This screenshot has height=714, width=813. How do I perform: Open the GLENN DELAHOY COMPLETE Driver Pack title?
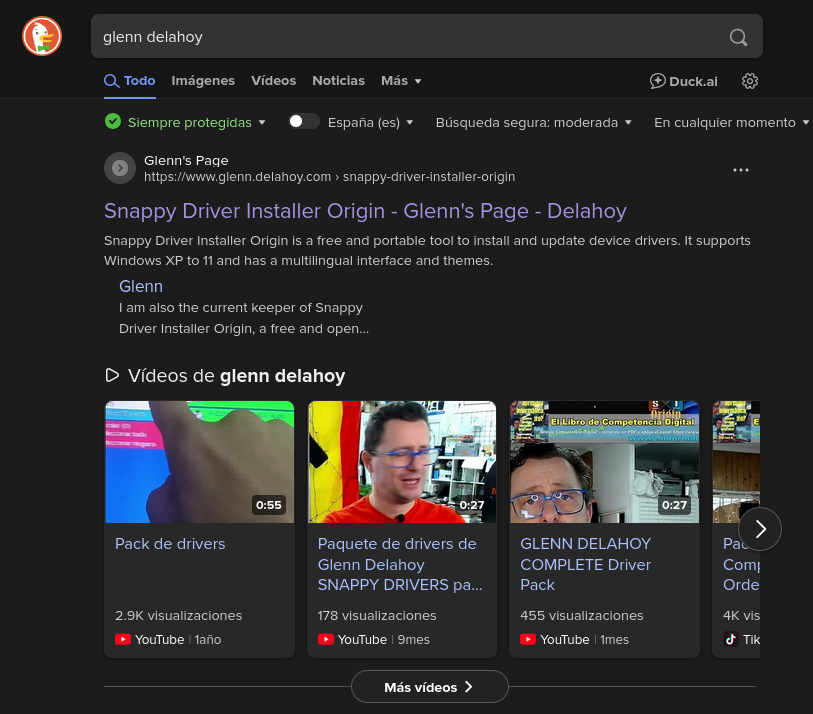tap(585, 564)
